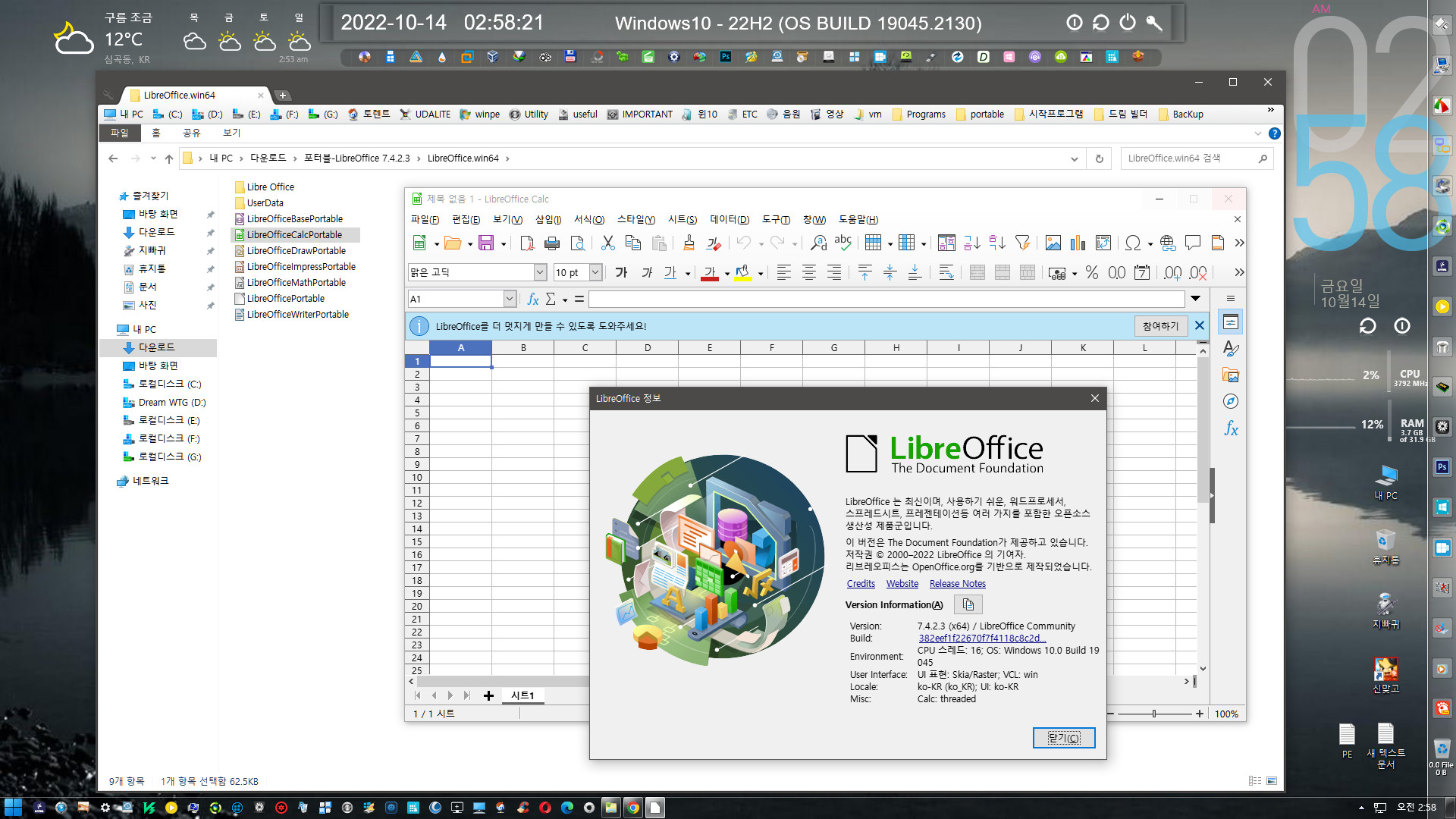Click the 참여하기 button in infobar
The height and width of the screenshot is (819, 1456).
pyautogui.click(x=1160, y=326)
